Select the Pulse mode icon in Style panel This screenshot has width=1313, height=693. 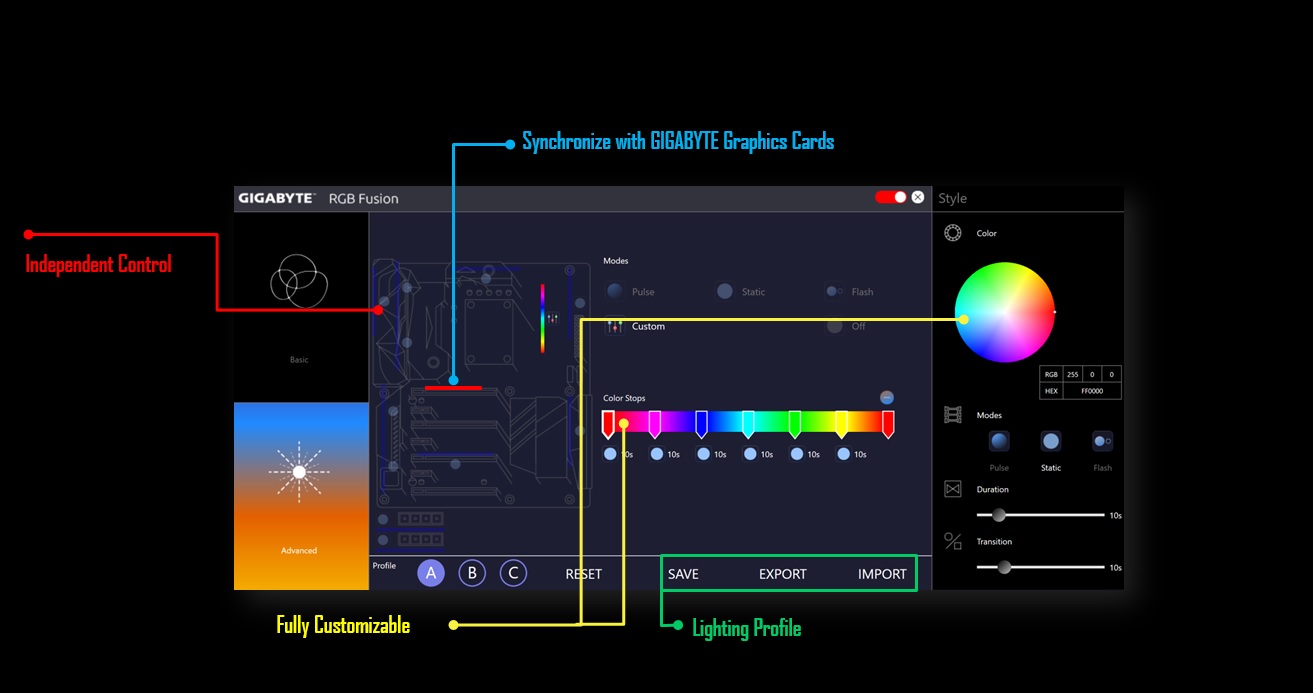pos(999,441)
